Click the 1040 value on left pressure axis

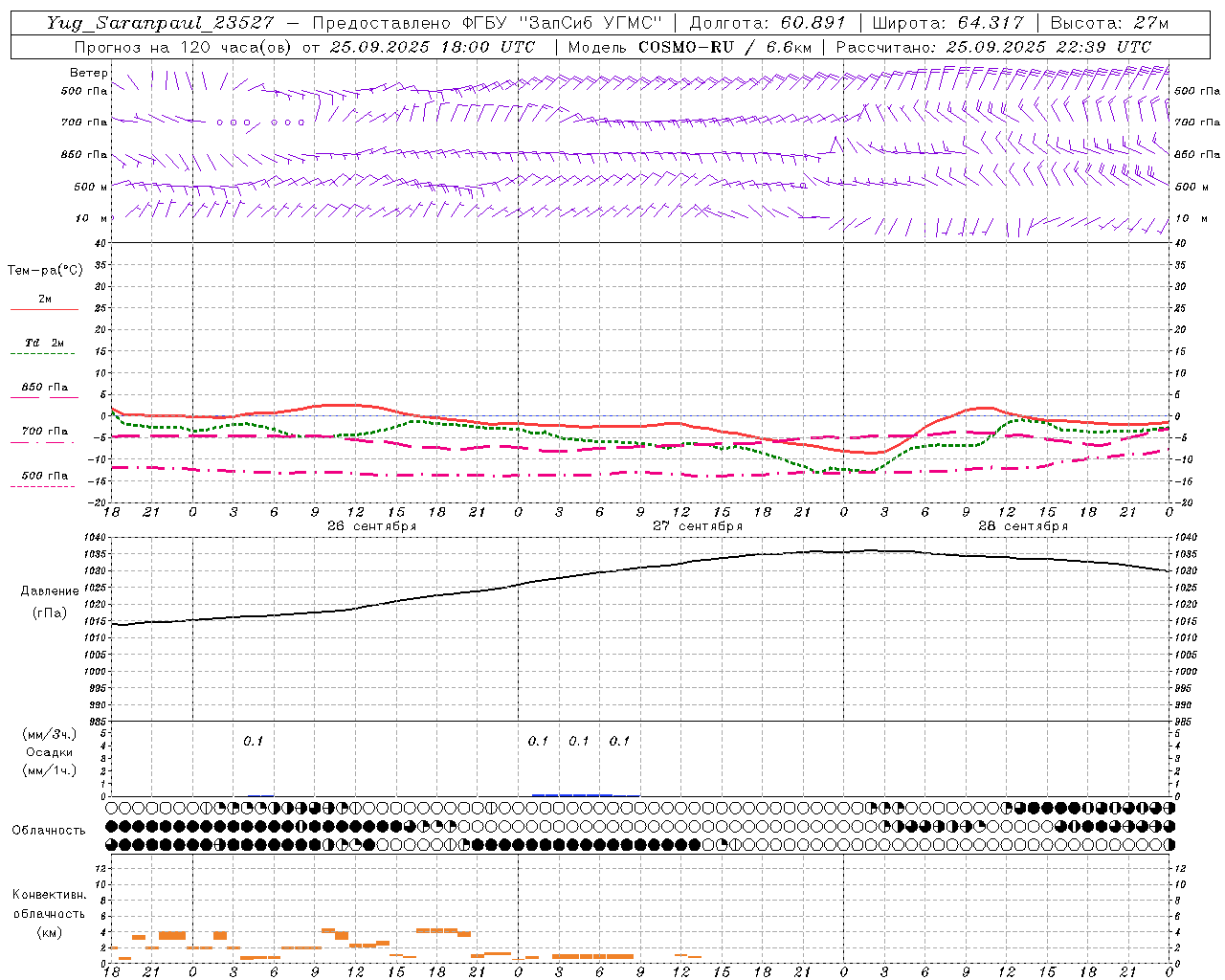click(97, 538)
